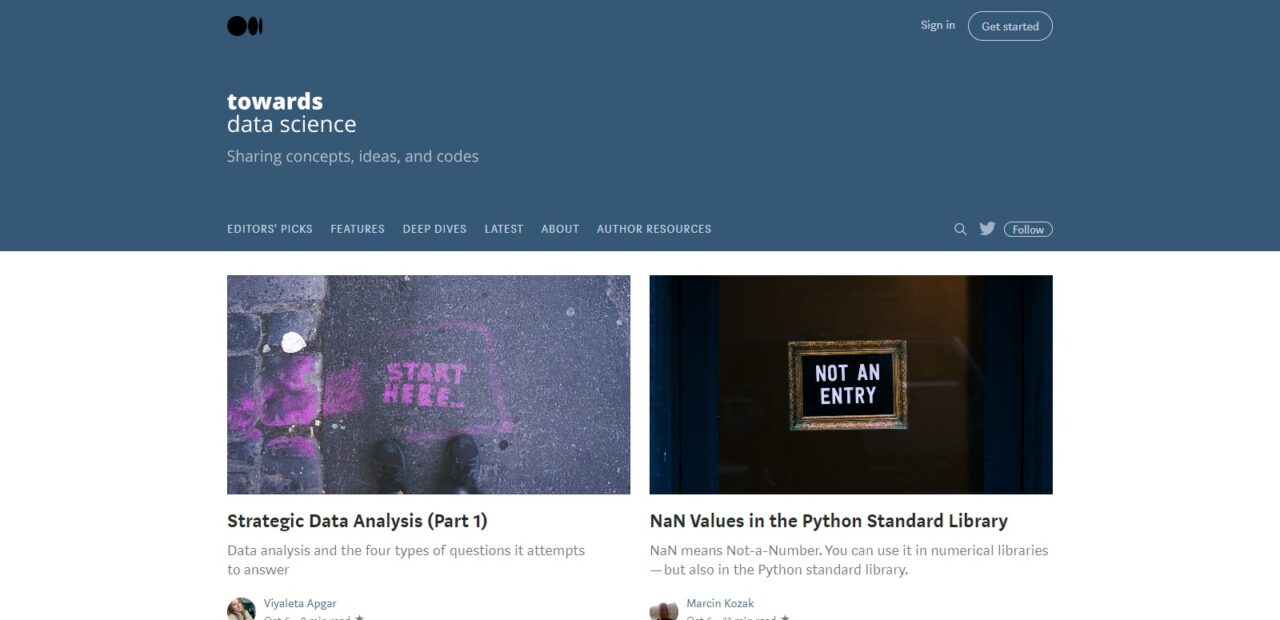Click Marcin Kozak's avatar image
The width and height of the screenshot is (1280, 620).
coord(664,608)
